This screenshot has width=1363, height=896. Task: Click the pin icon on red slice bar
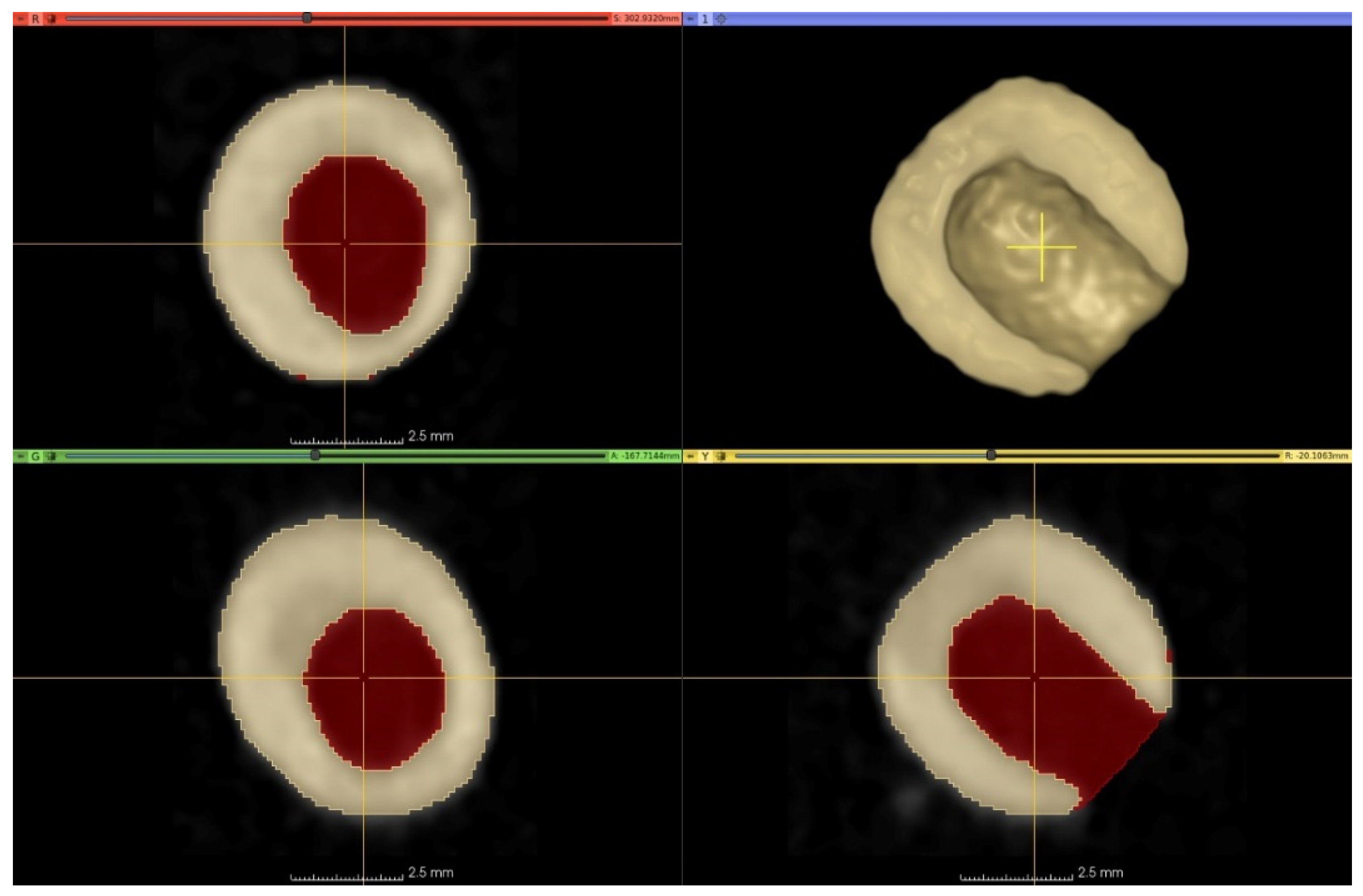[x=21, y=19]
